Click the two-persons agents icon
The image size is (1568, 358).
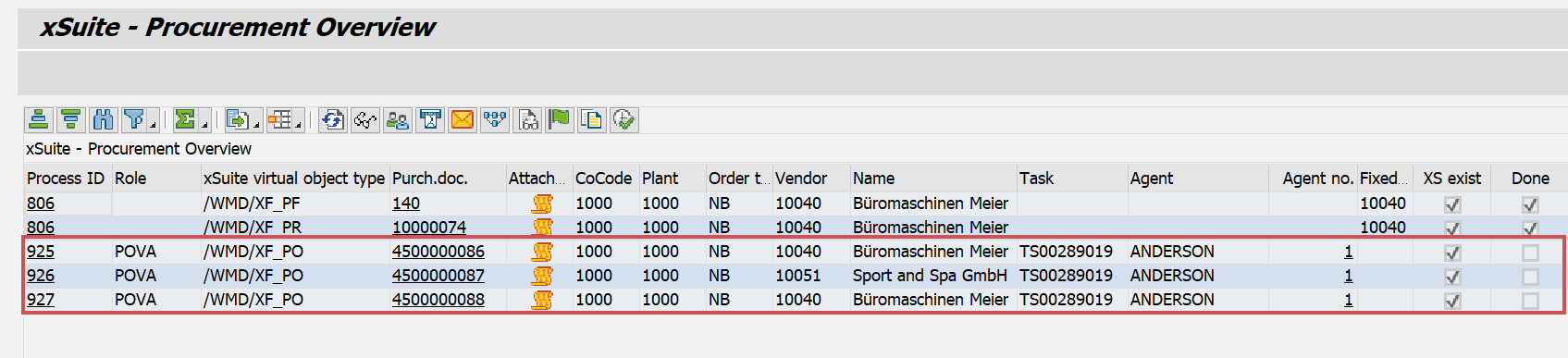[x=398, y=119]
